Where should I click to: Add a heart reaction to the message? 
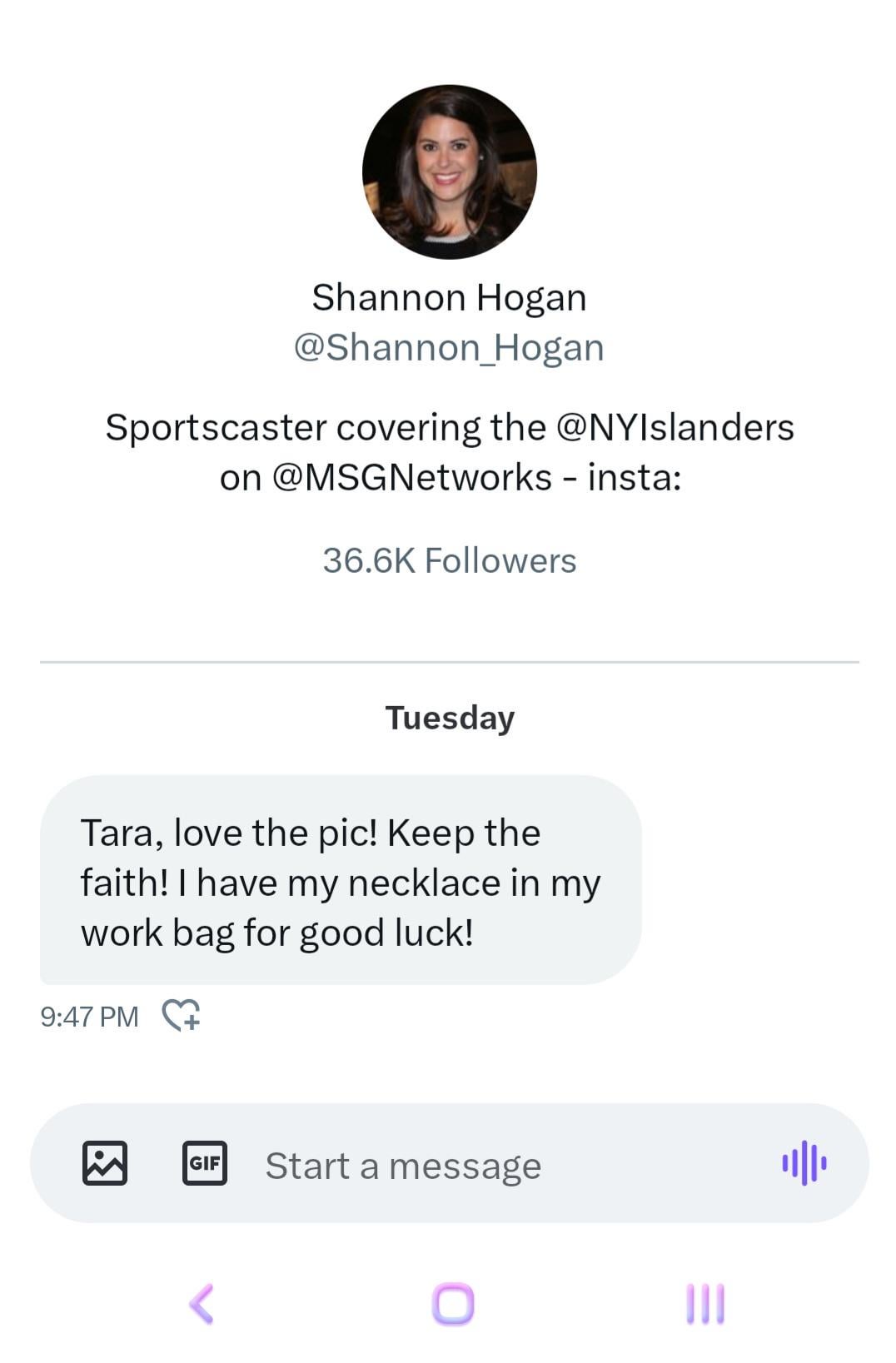point(181,1015)
